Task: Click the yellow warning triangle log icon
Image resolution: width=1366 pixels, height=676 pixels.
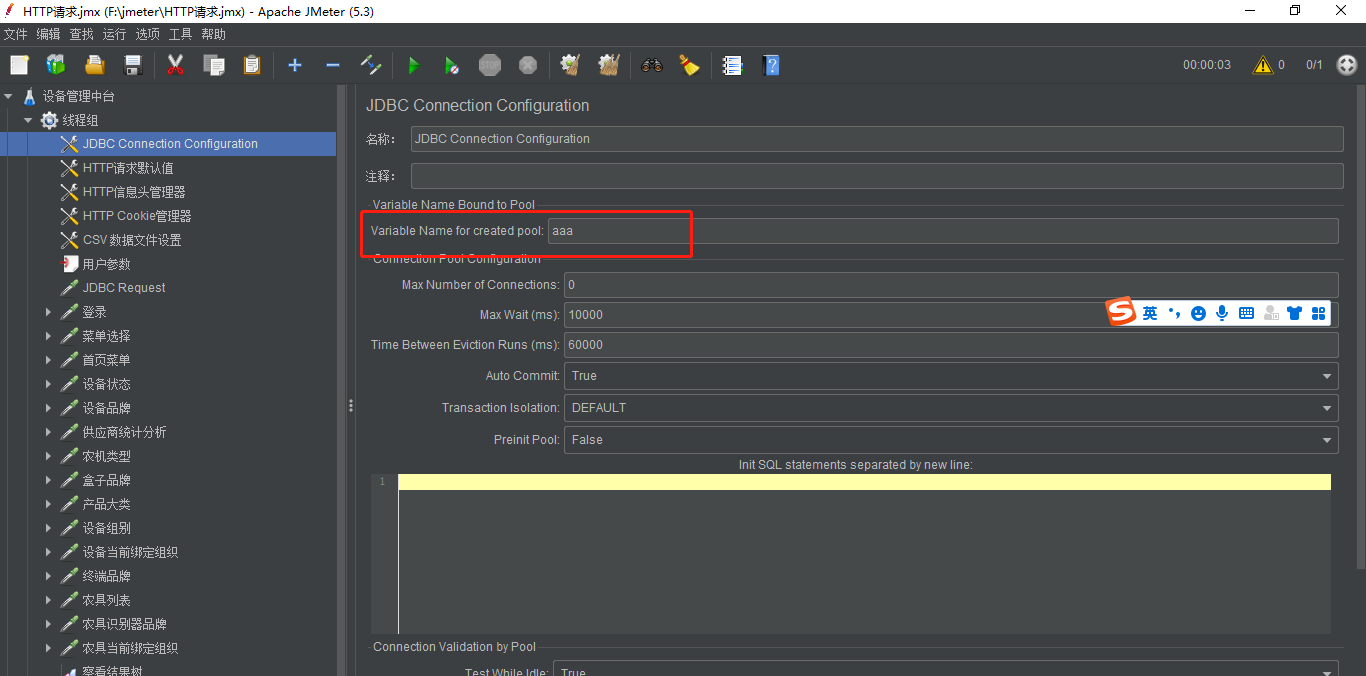Action: click(1263, 65)
